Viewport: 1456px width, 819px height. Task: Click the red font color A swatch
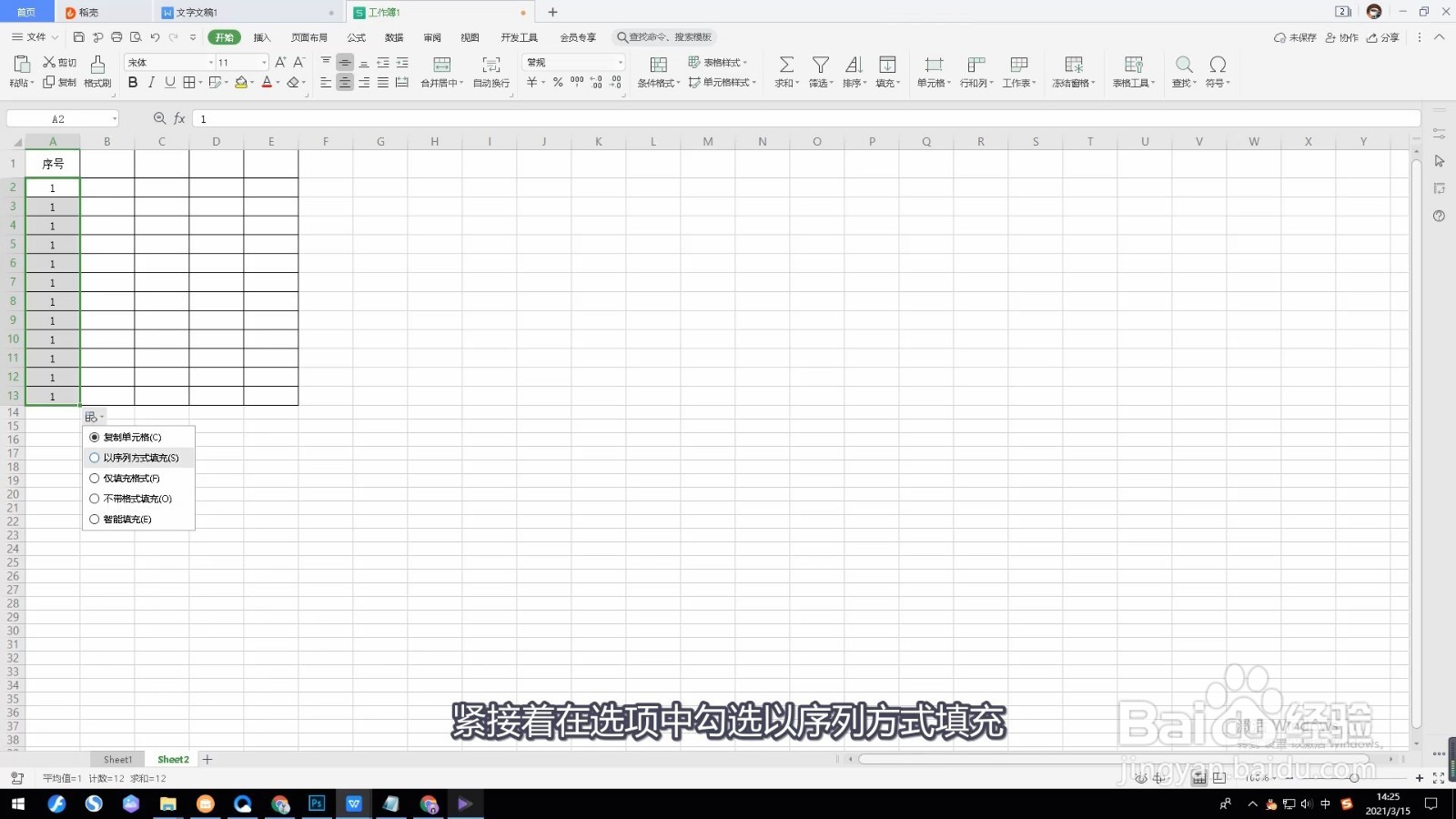pos(267,82)
